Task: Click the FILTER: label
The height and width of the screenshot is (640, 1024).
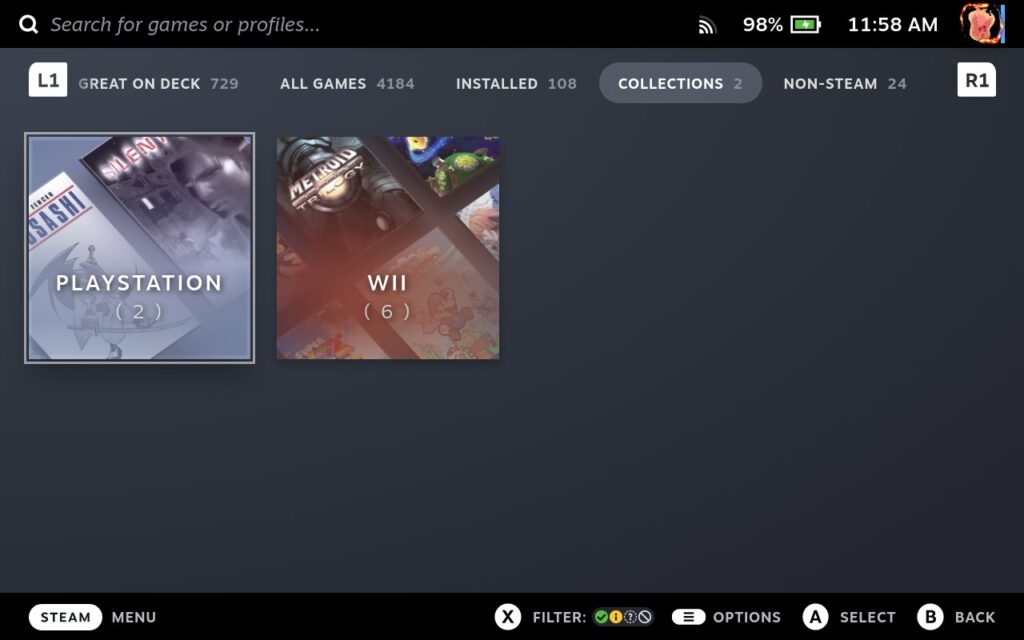Action: (x=559, y=617)
